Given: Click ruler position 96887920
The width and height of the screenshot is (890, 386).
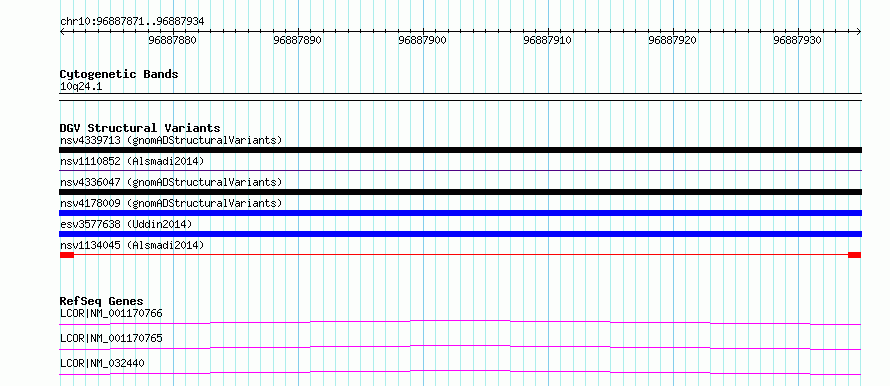Looking at the screenshot, I should 672,40.
